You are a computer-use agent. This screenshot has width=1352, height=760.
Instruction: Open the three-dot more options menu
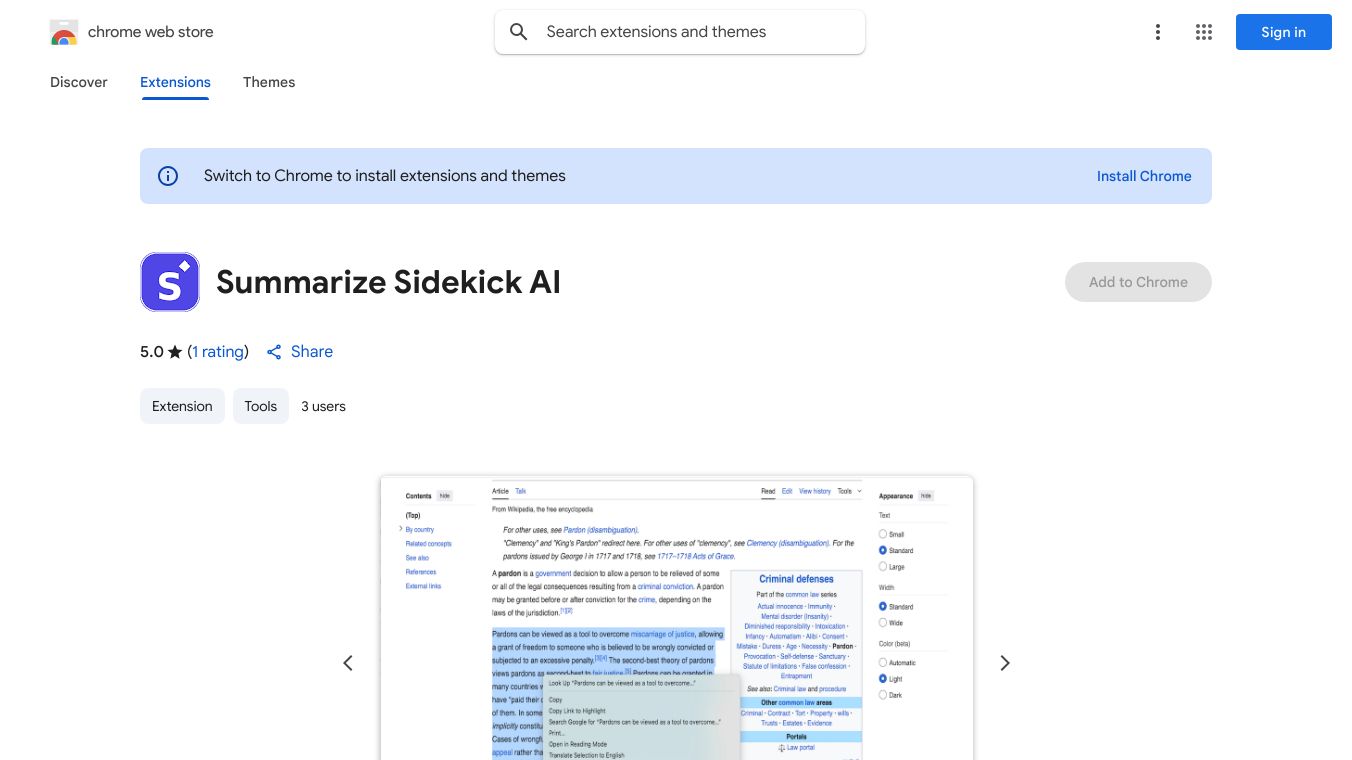click(x=1158, y=32)
